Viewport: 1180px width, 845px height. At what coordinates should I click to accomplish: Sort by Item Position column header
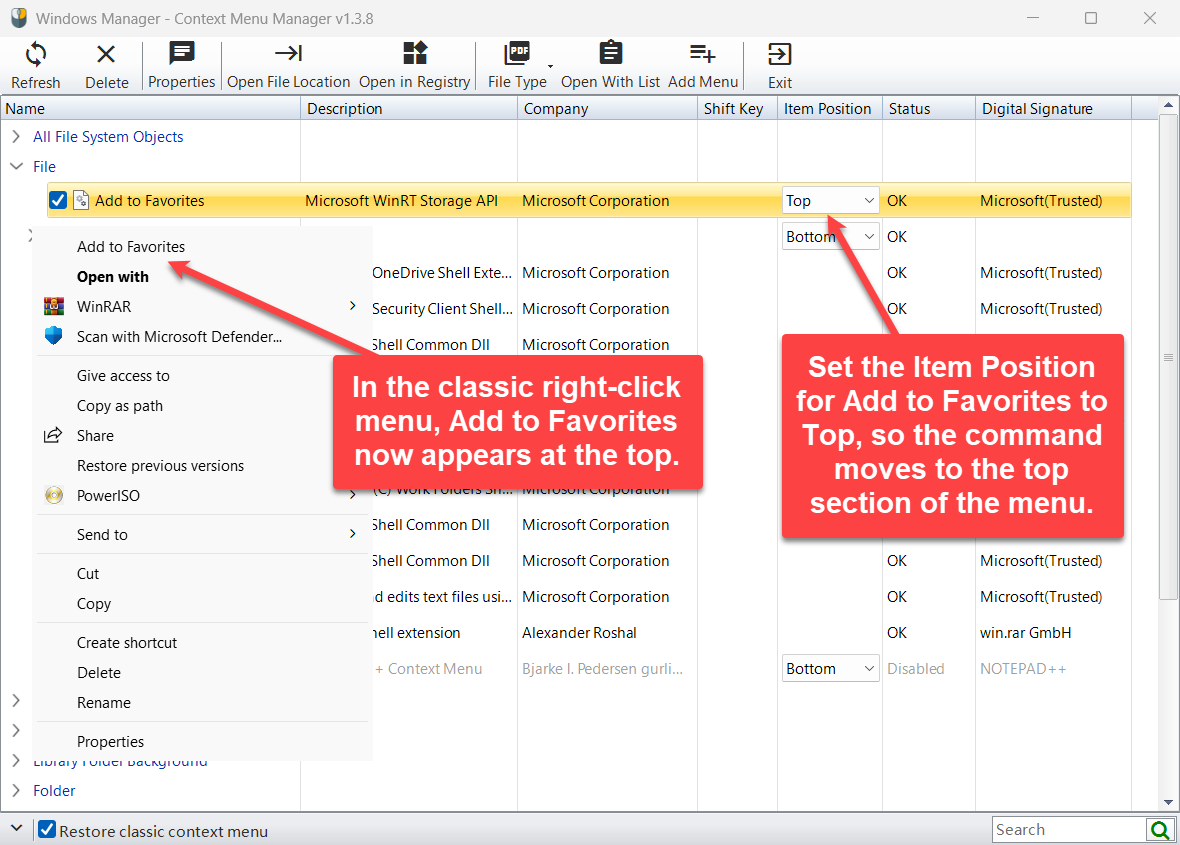(830, 108)
